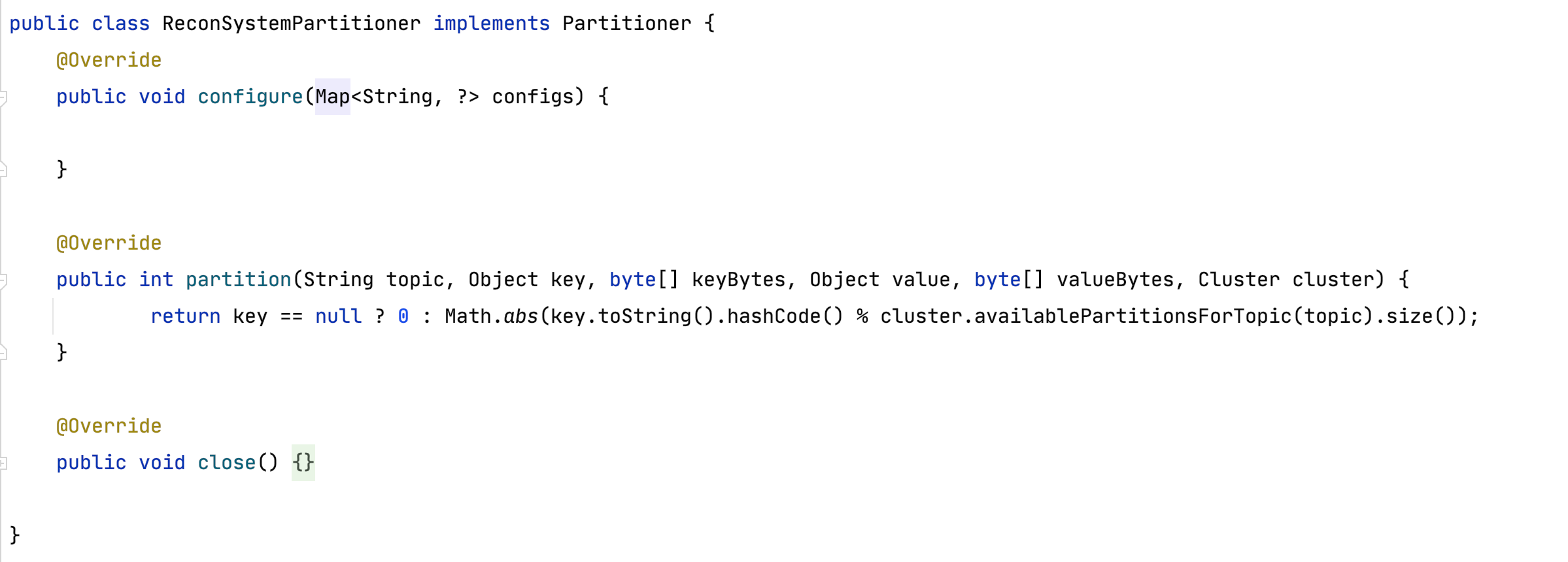This screenshot has width=1568, height=562.
Task: Click fold end marker below configure method
Action: [x=3, y=170]
